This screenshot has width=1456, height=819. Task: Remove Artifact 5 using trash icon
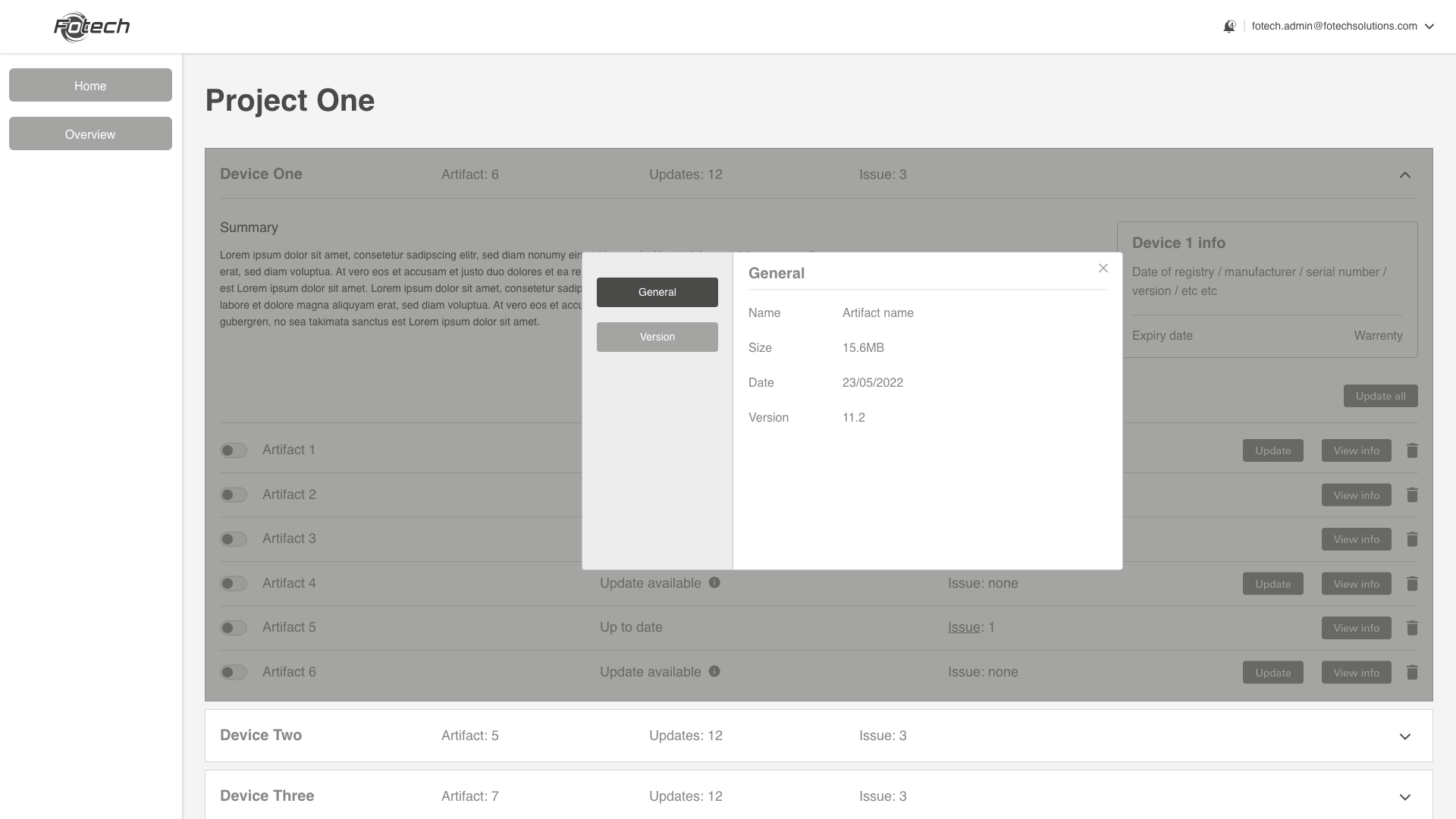pyautogui.click(x=1412, y=628)
